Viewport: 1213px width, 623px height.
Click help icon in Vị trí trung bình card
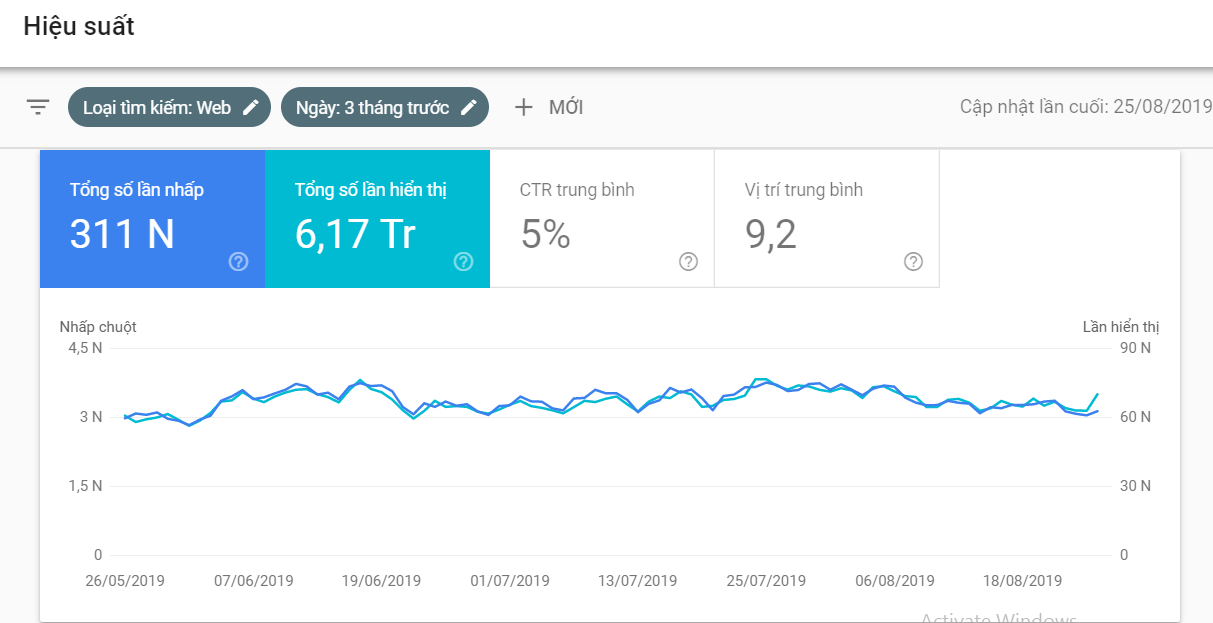pos(913,262)
